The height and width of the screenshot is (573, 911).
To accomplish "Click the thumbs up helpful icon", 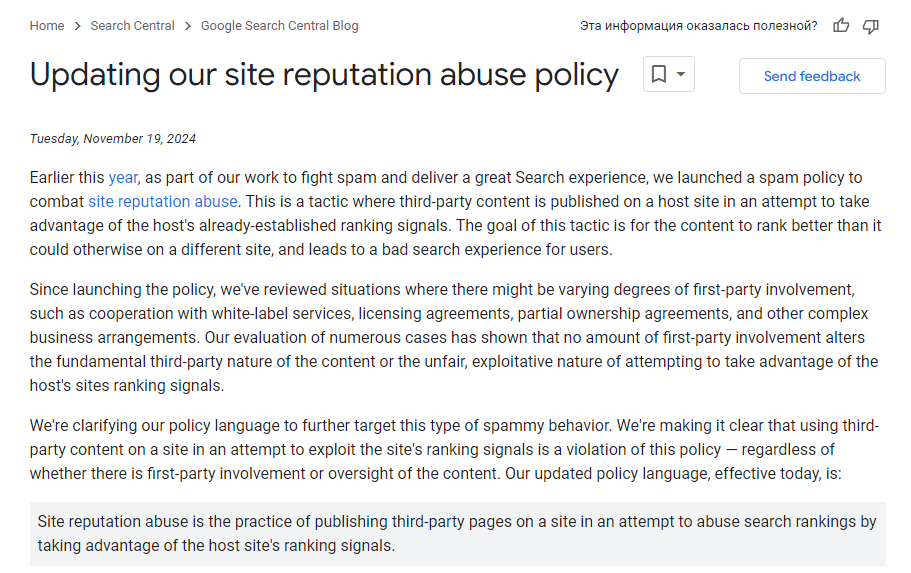I will pos(841,26).
